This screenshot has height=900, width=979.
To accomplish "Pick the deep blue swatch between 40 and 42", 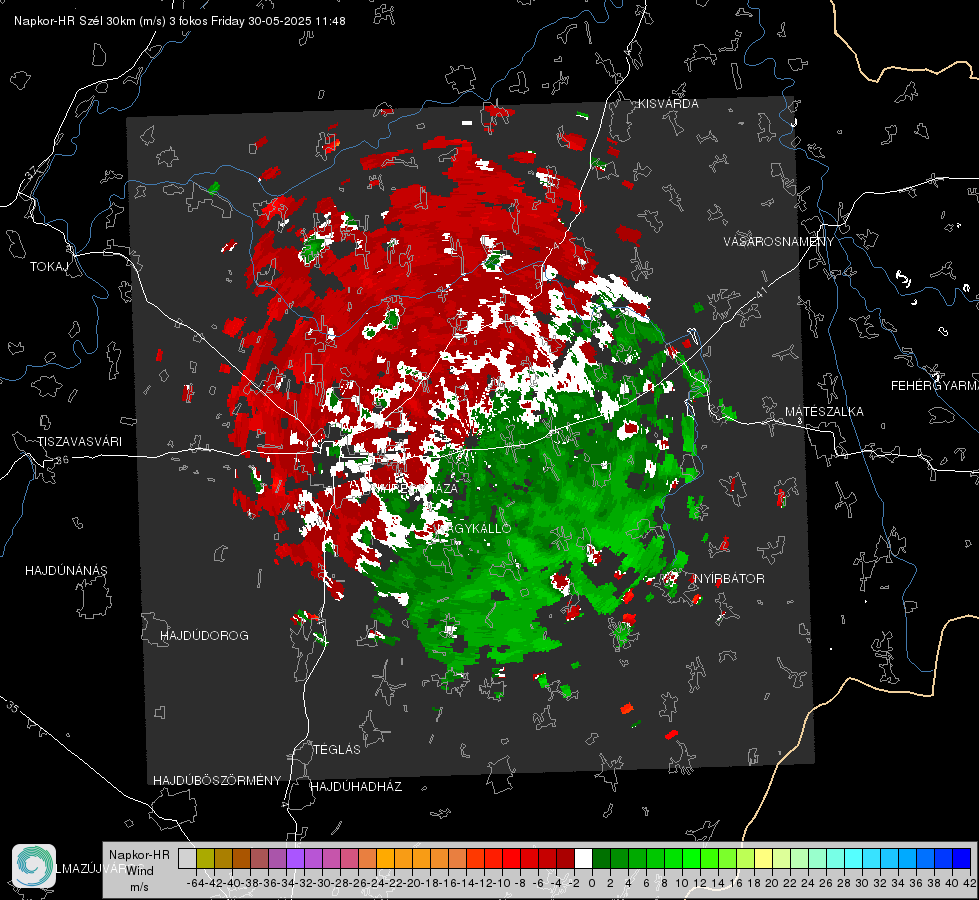I will (x=961, y=858).
